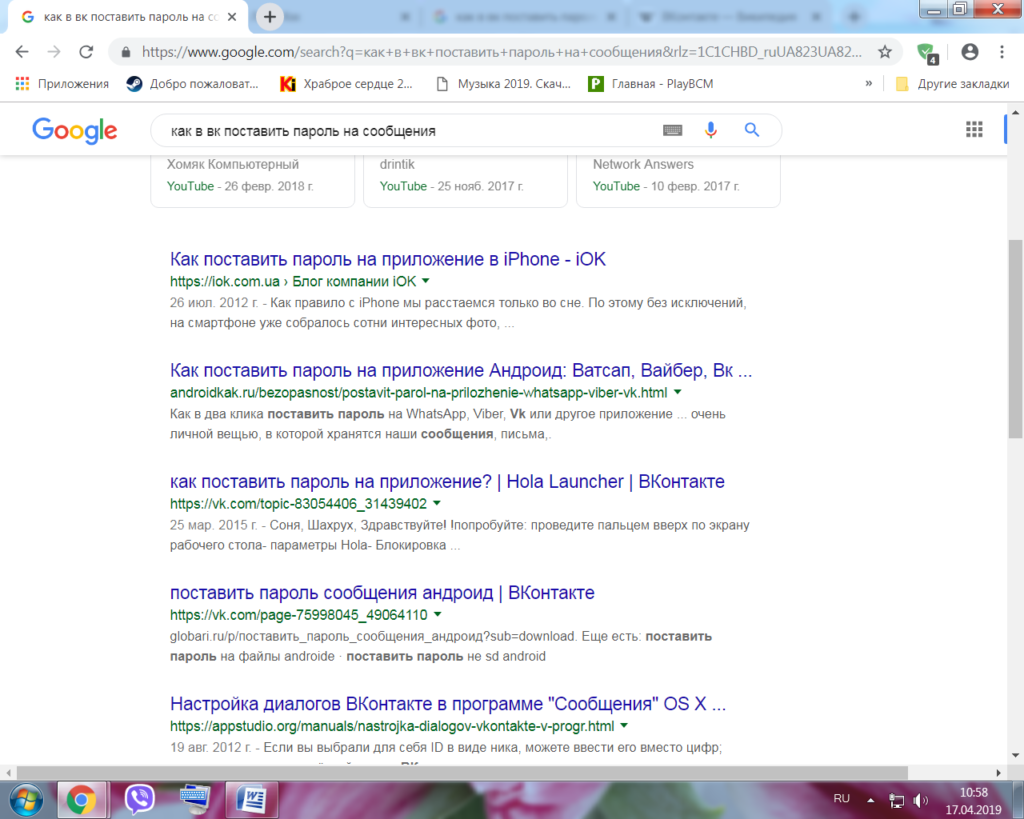Screen dimensions: 1024x819
Task: Expand options arrow next to vk.com/topic-83054406 URL
Action: 437,503
